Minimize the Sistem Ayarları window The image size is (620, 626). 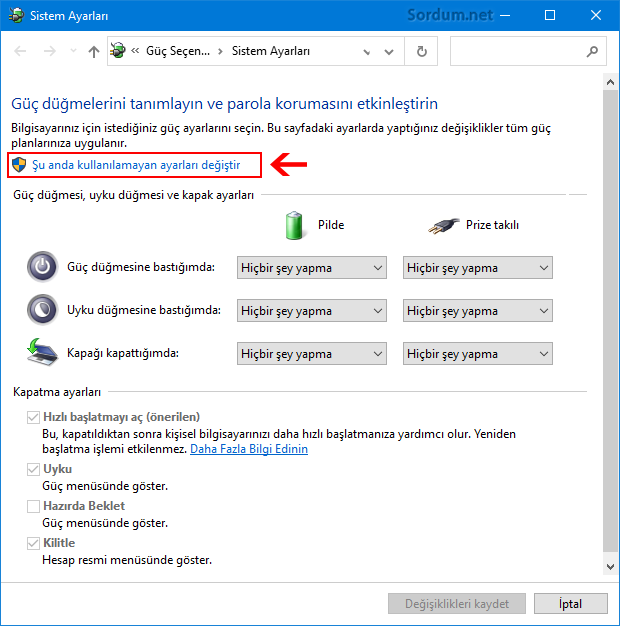505,16
